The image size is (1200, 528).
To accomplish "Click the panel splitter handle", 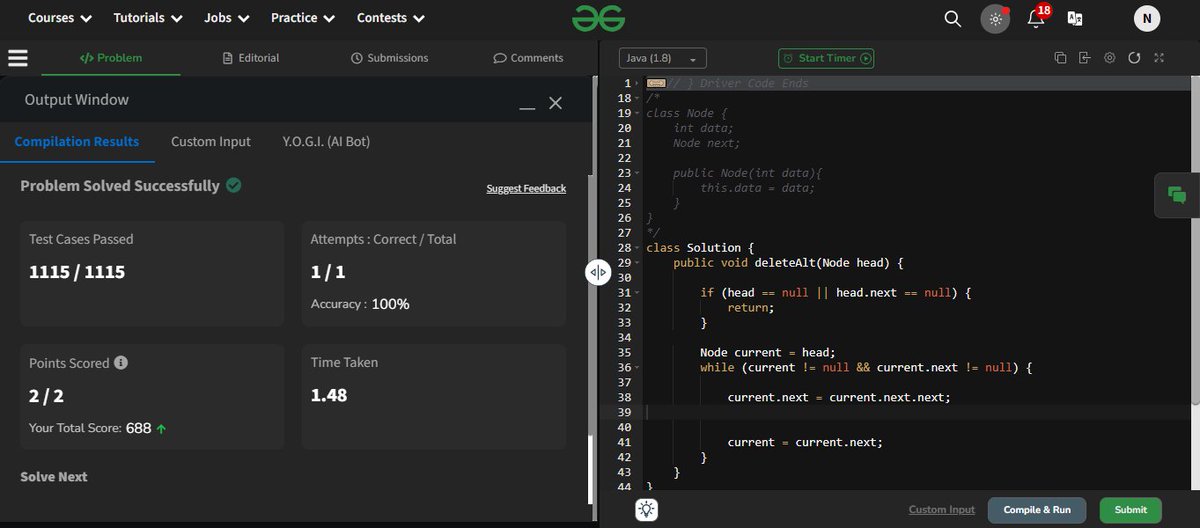I will coord(598,272).
